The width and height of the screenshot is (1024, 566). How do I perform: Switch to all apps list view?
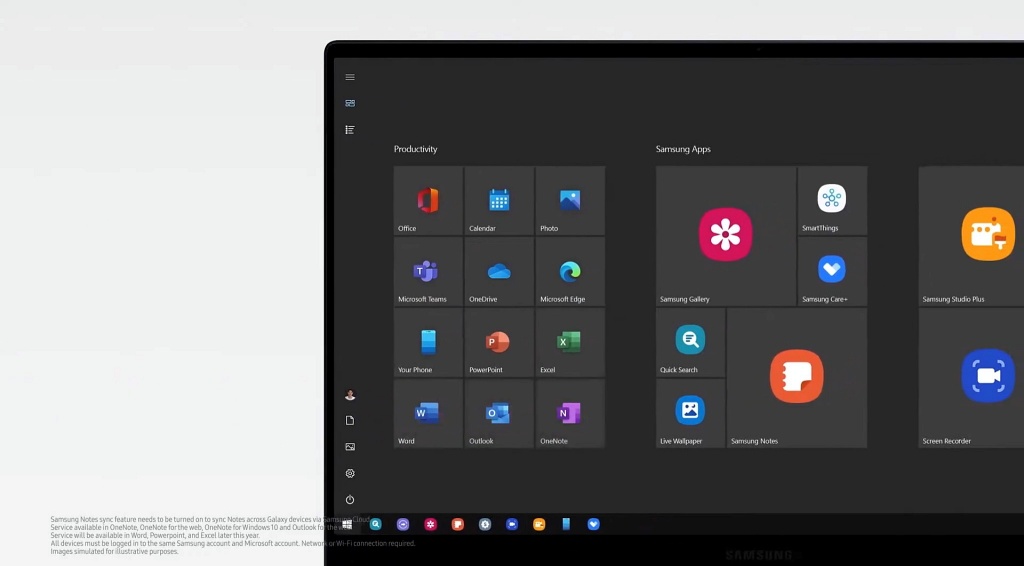click(350, 130)
